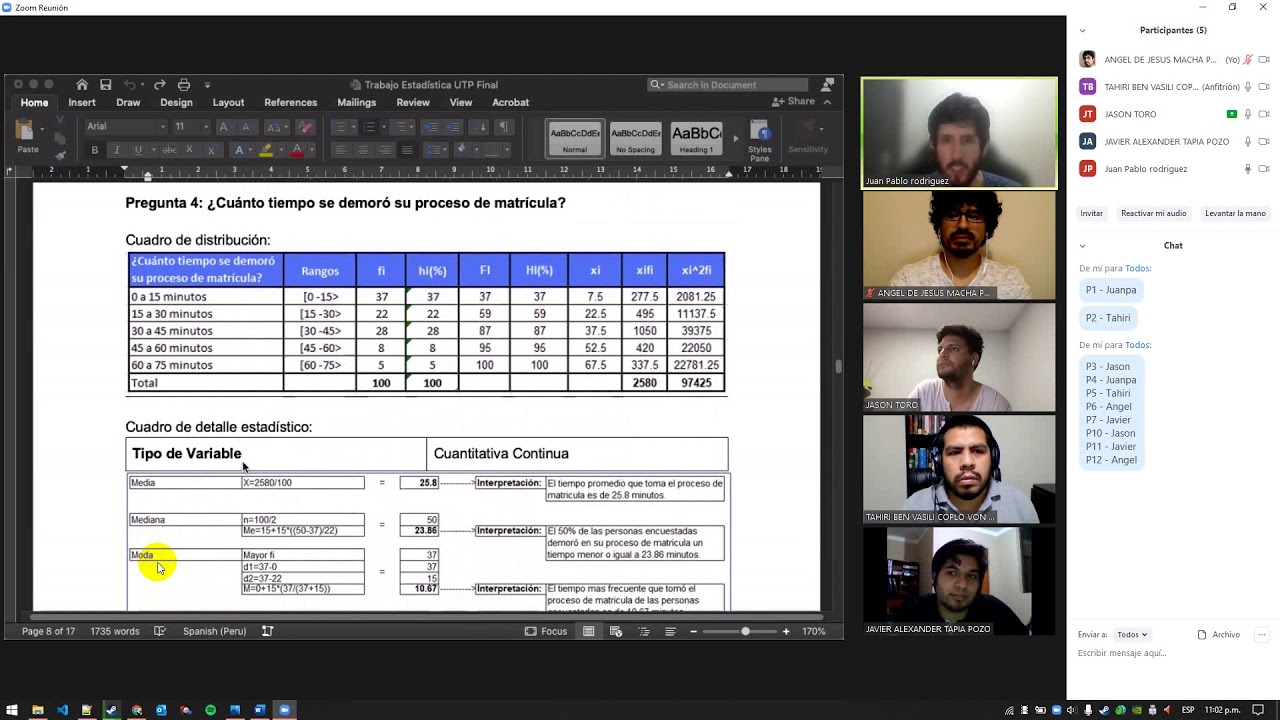
Task: Click the Share button in Word
Action: pyautogui.click(x=794, y=101)
